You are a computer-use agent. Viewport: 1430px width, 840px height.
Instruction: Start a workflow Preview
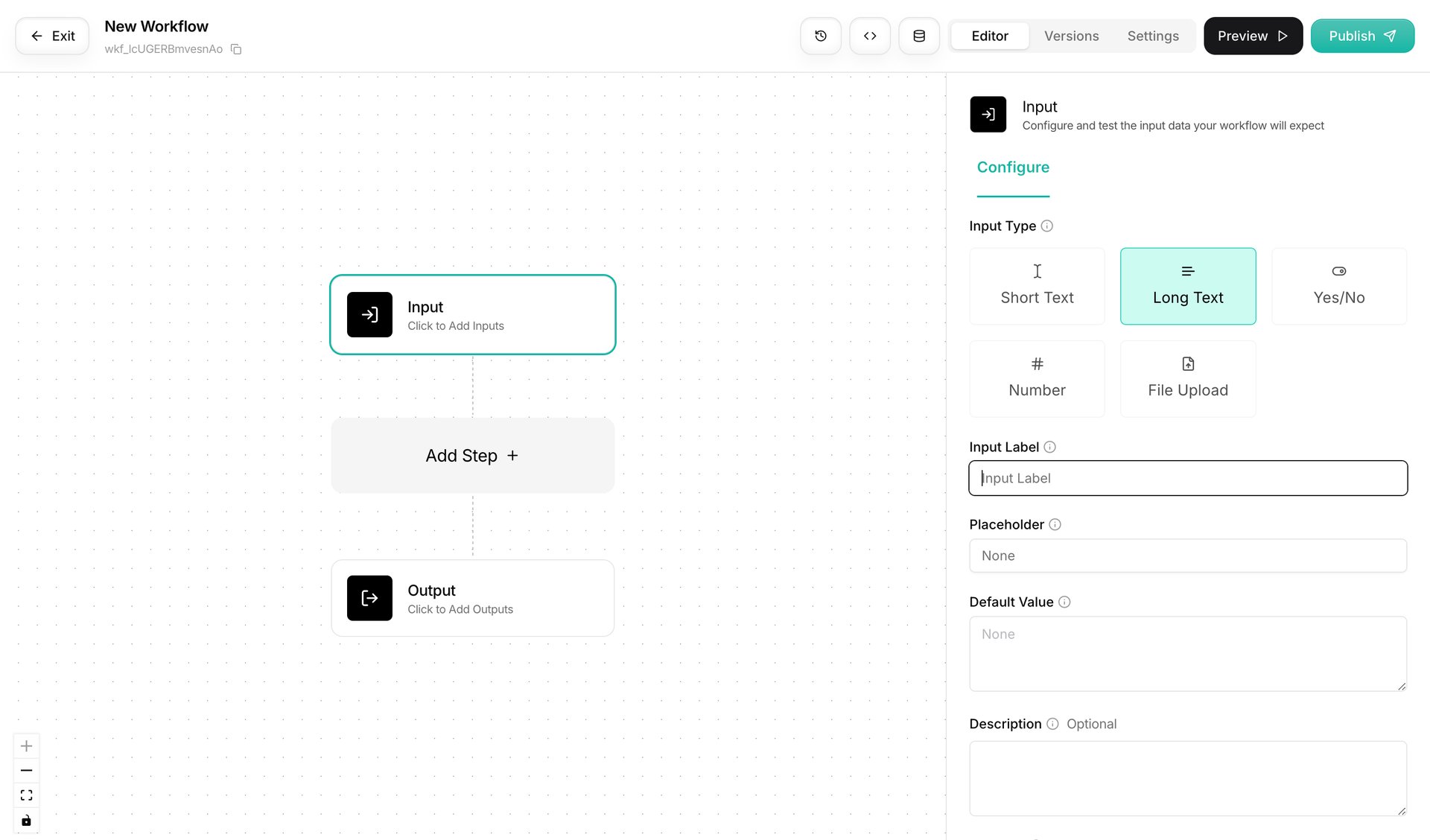pos(1252,36)
